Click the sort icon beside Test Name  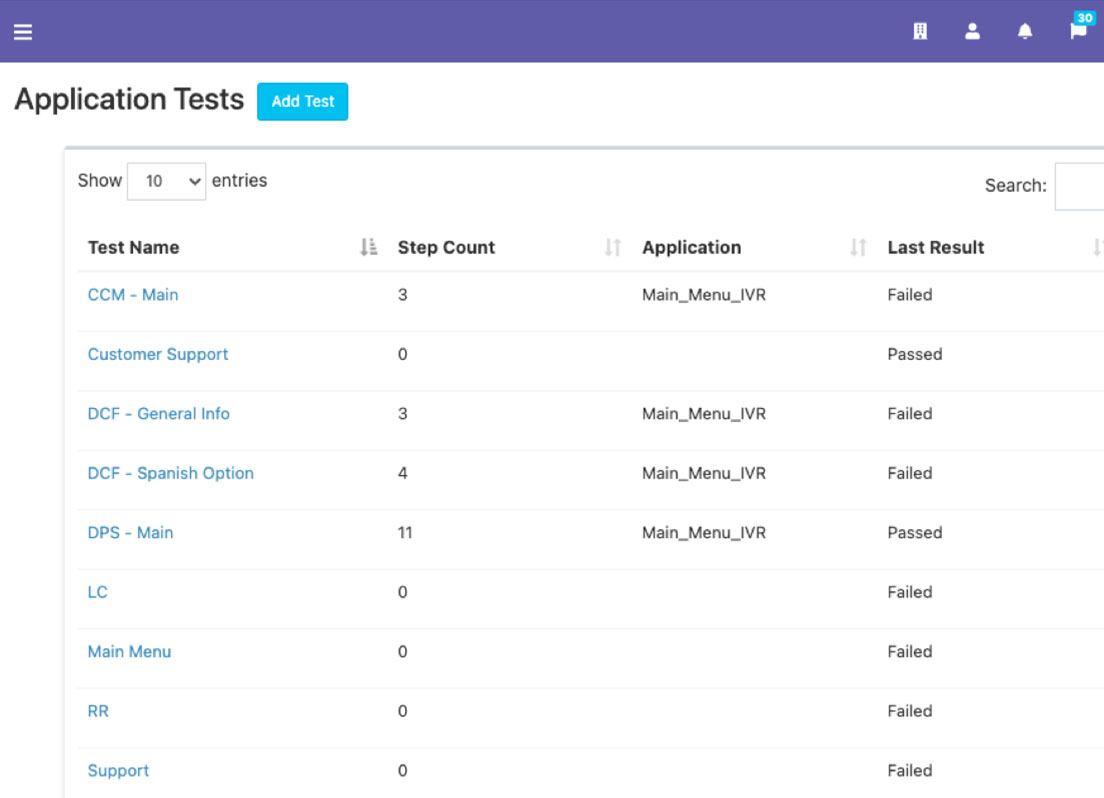click(368, 246)
